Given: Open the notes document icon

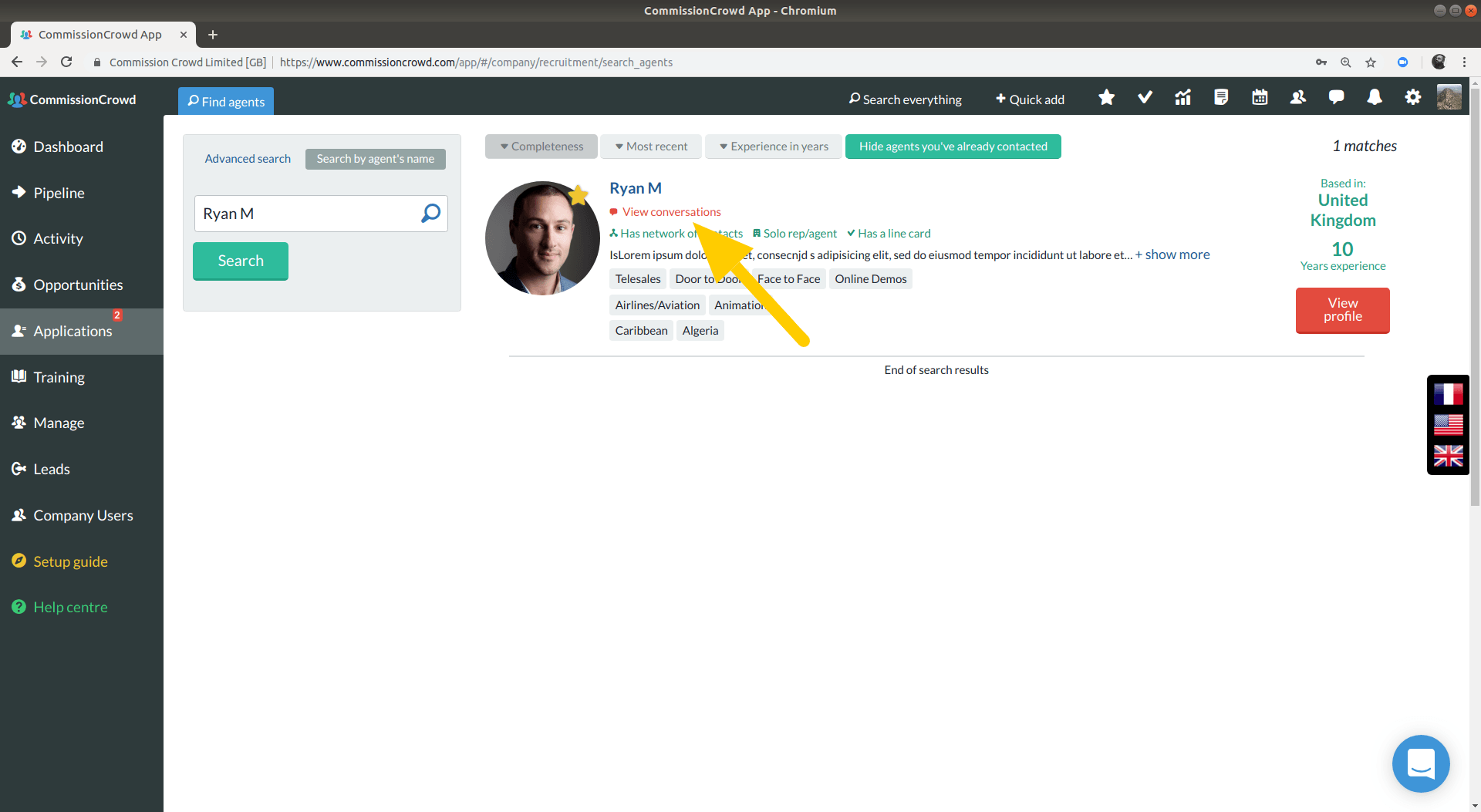Looking at the screenshot, I should tap(1221, 97).
